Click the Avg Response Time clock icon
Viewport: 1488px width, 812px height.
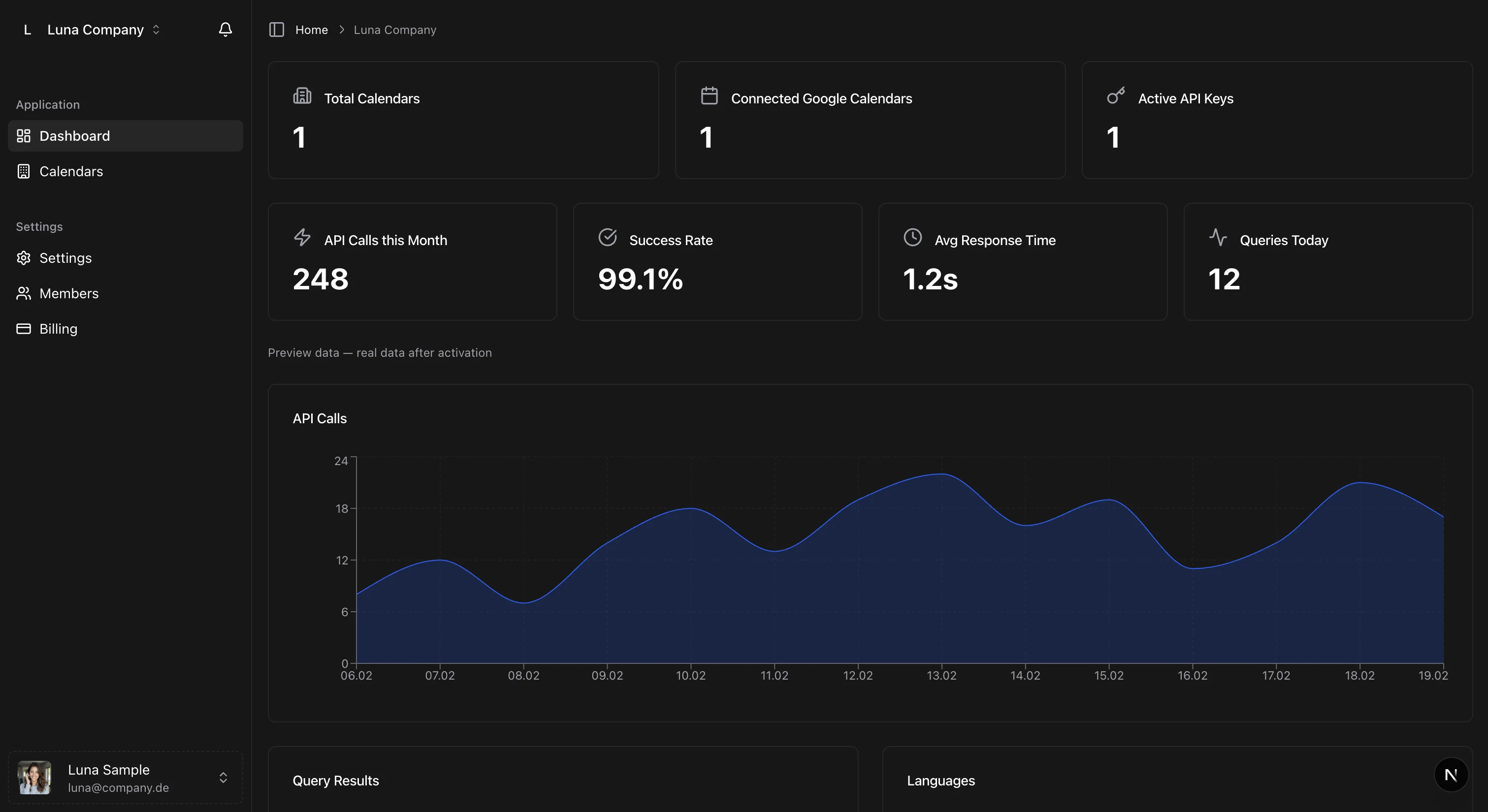point(912,237)
